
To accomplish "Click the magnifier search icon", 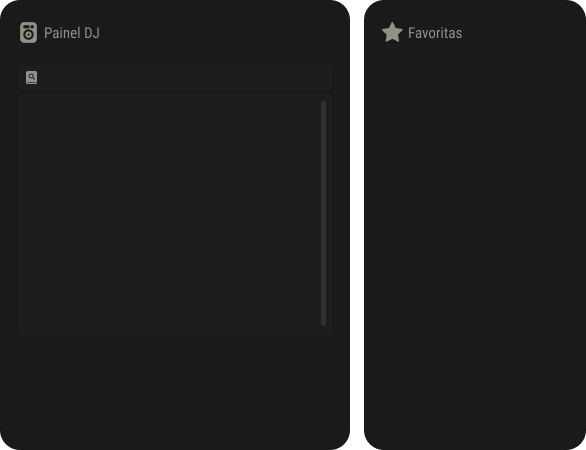I will (x=31, y=77).
